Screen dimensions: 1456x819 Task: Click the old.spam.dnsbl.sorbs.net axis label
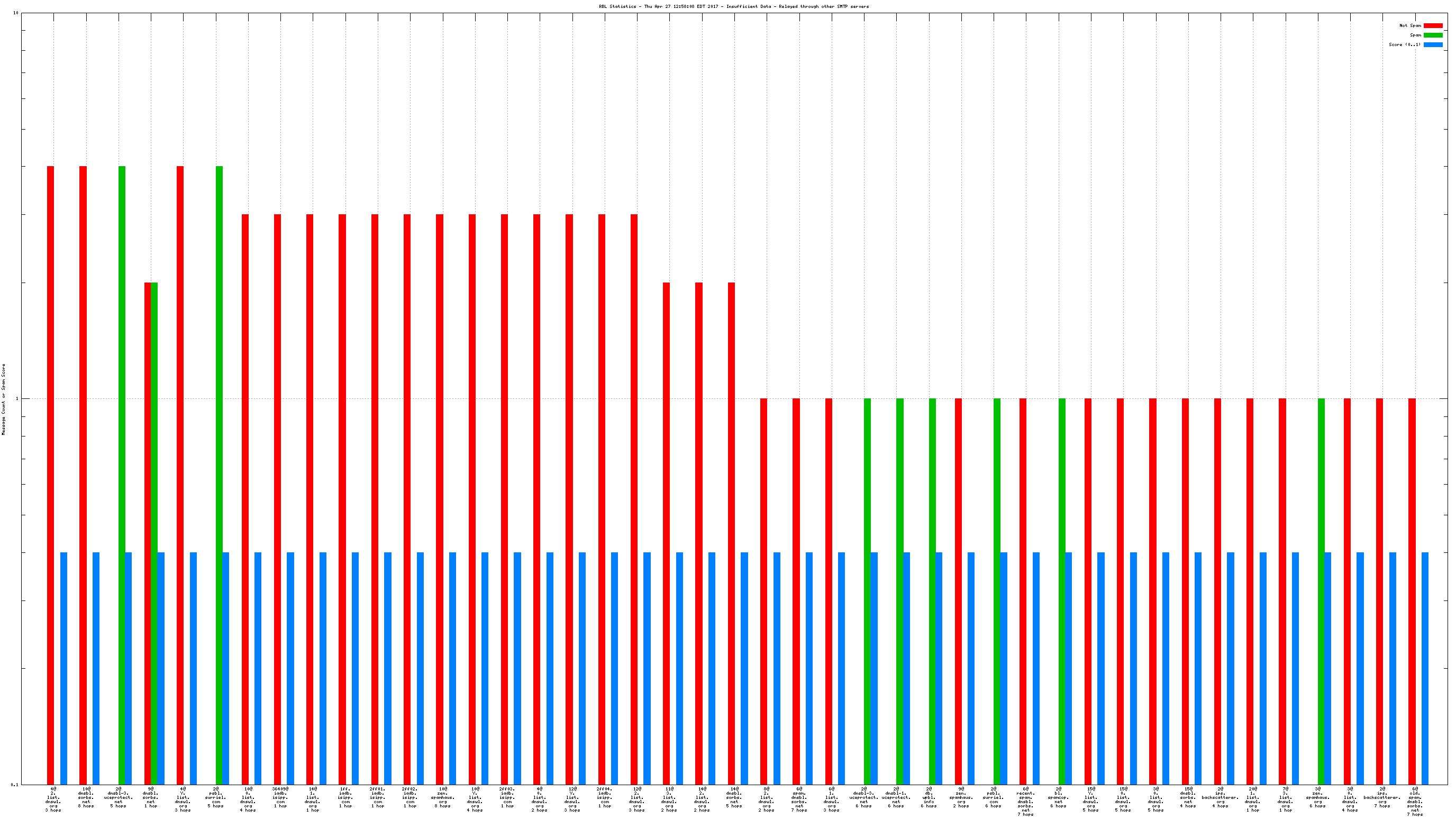point(1415,801)
